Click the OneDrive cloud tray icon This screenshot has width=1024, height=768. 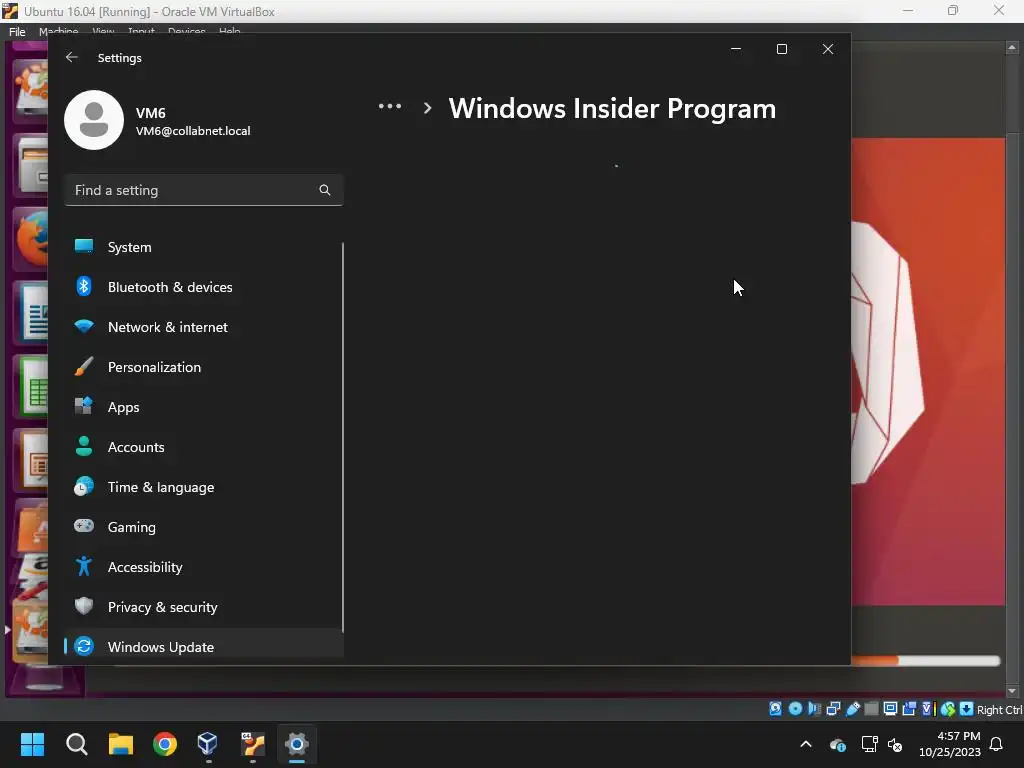838,744
